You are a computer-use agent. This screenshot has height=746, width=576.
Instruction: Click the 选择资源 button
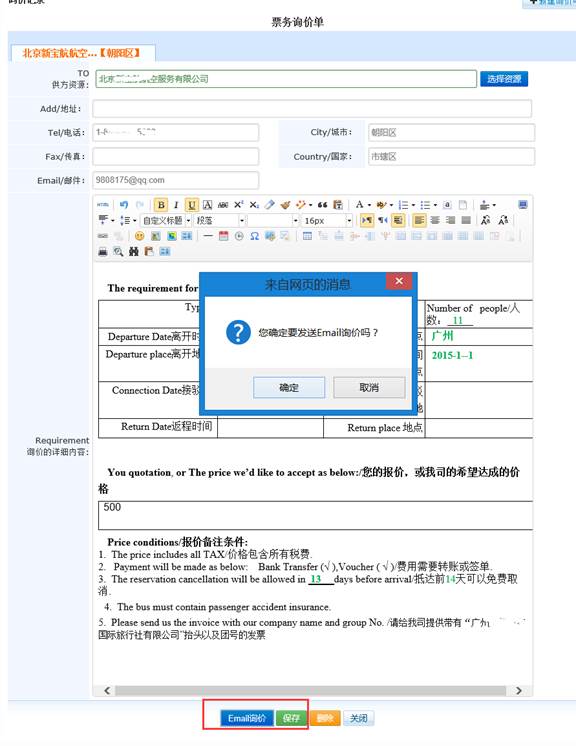[504, 79]
